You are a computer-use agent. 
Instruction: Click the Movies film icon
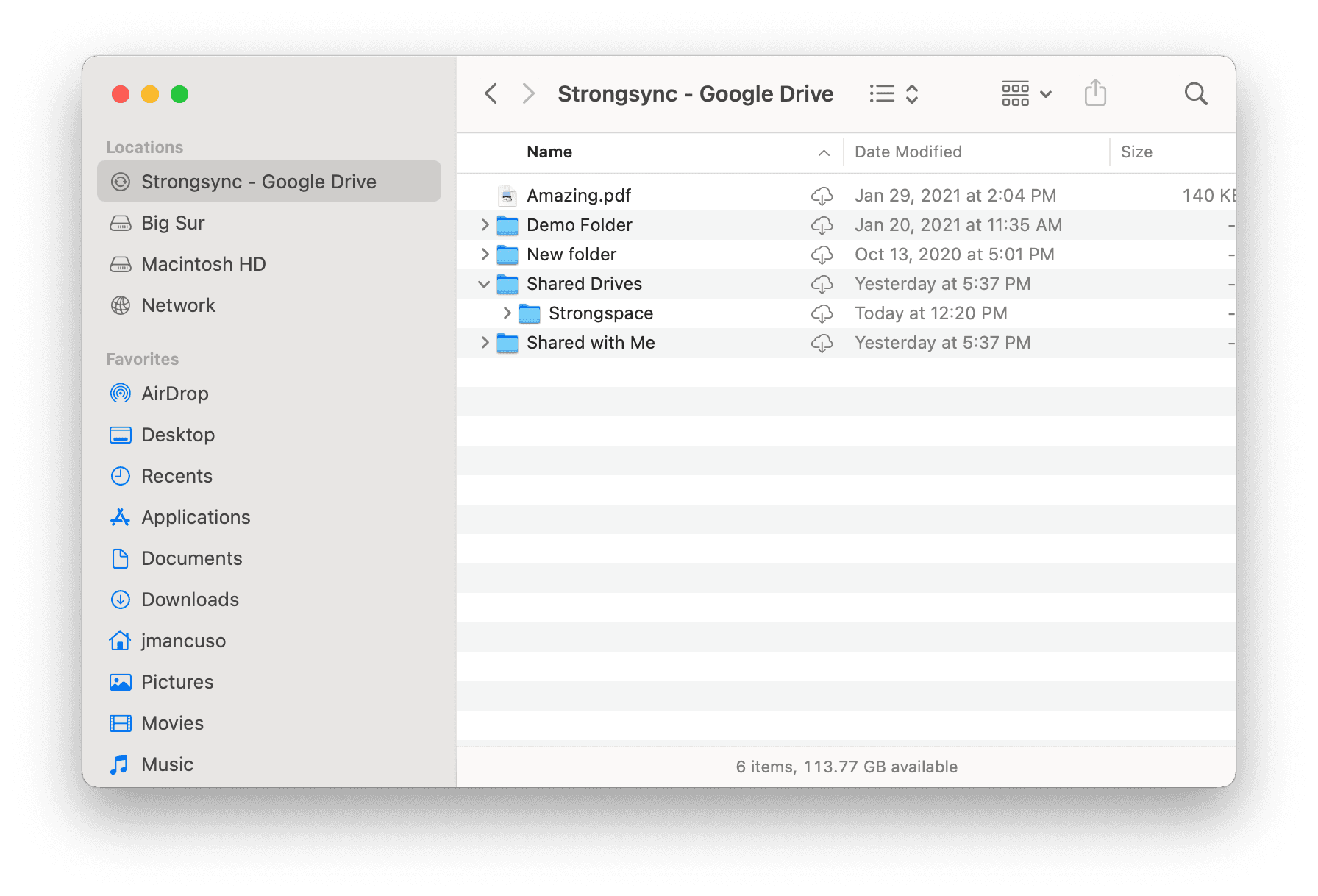[121, 723]
